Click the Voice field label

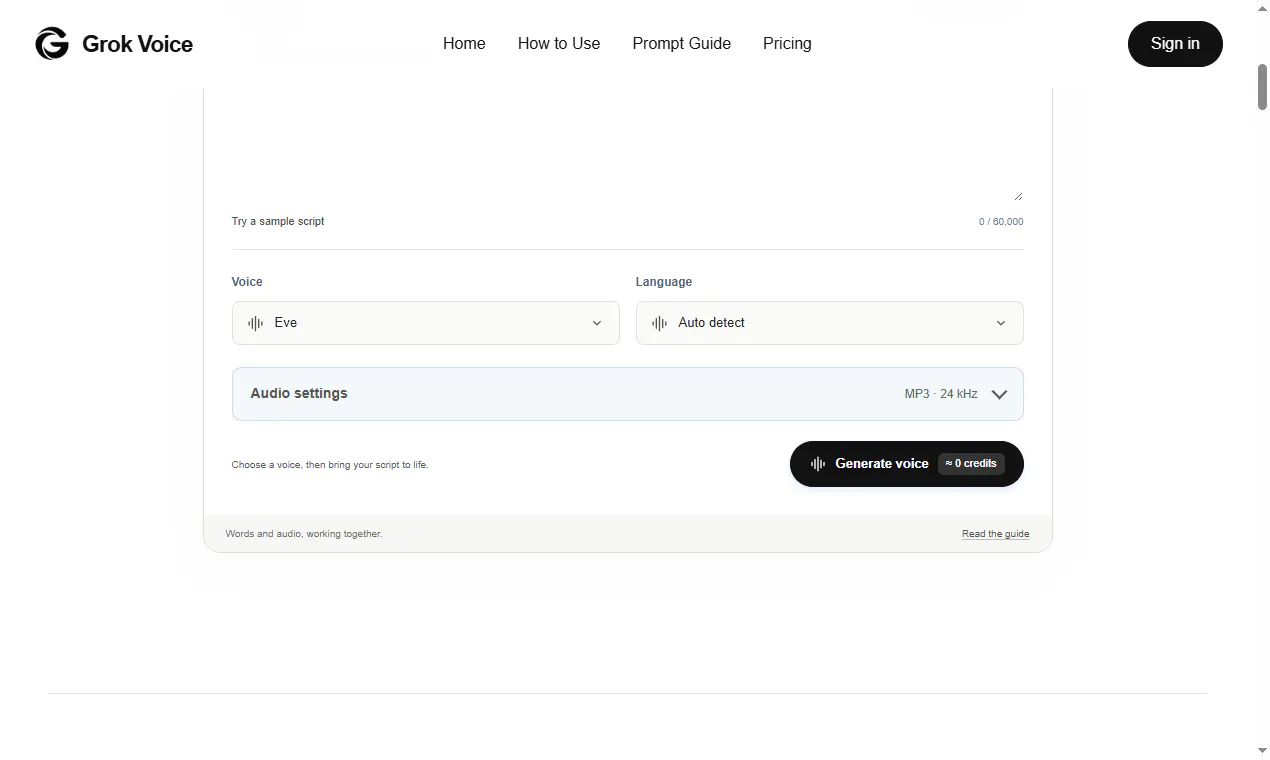247,282
